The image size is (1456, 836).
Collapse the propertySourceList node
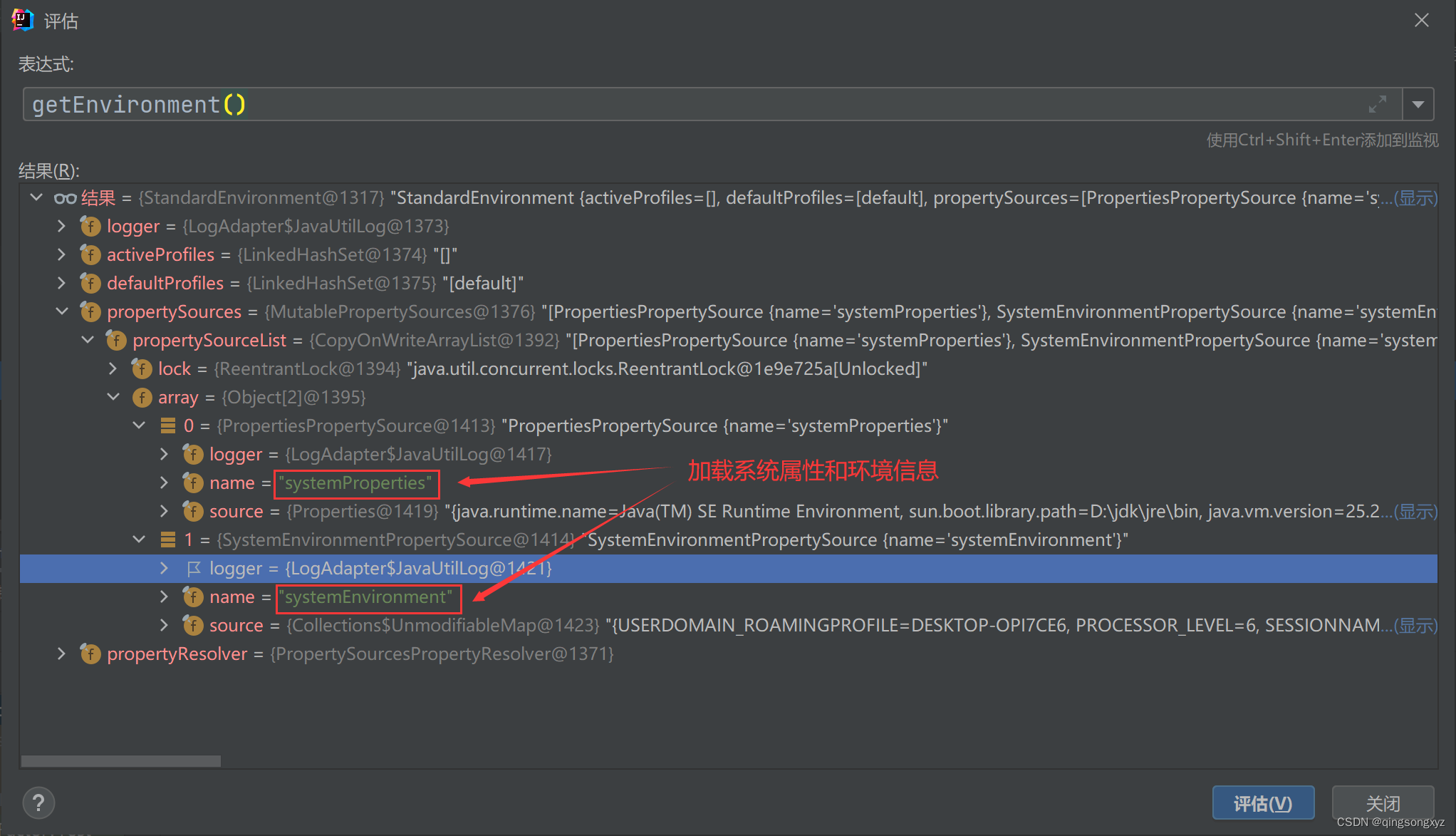(x=88, y=340)
